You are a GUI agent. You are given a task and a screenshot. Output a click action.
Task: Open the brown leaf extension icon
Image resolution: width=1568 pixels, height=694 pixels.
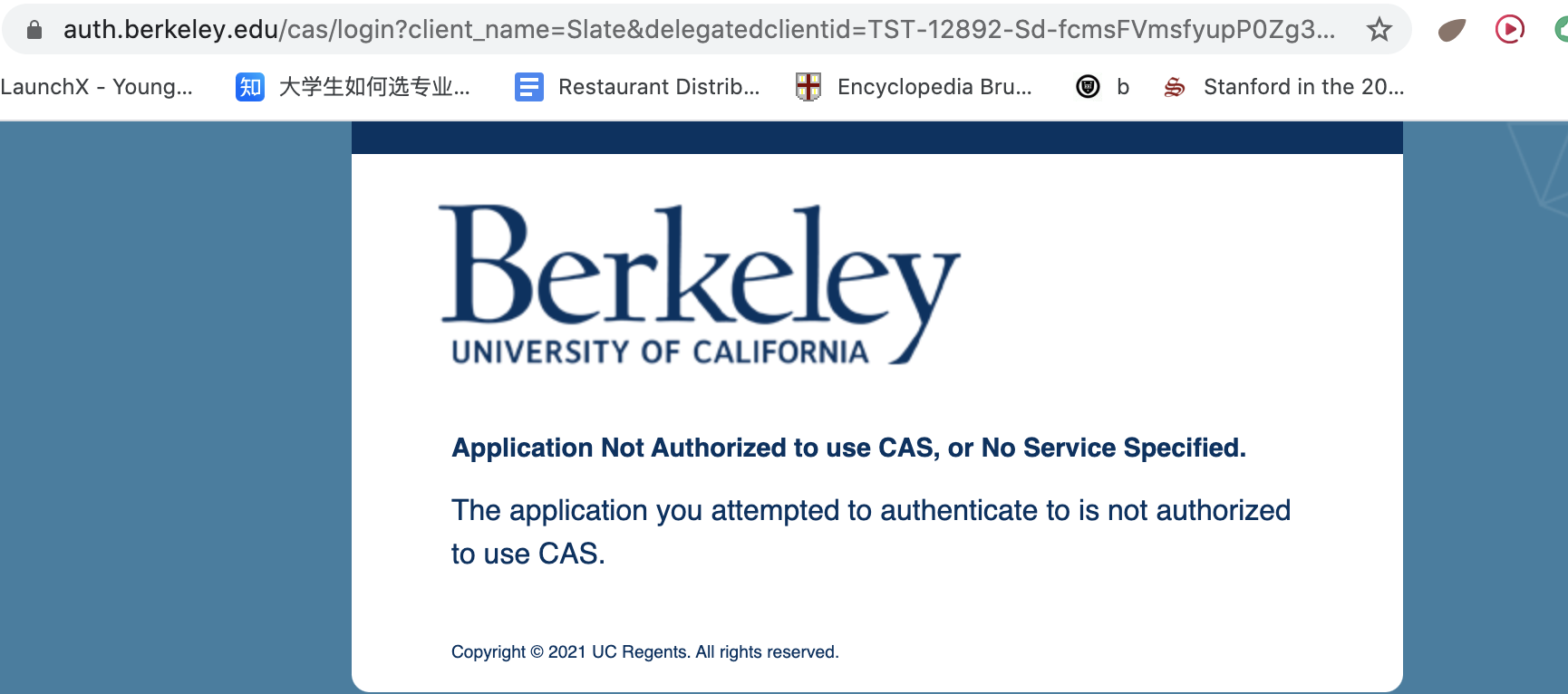tap(1451, 31)
